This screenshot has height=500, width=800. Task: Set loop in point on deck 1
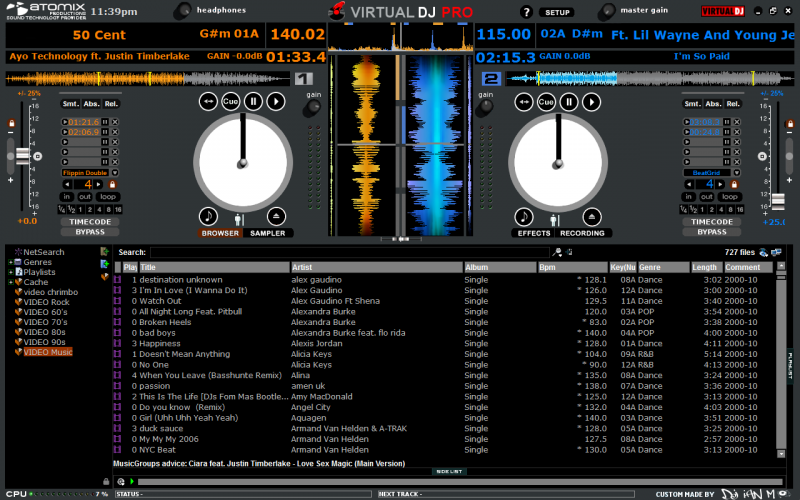66,196
